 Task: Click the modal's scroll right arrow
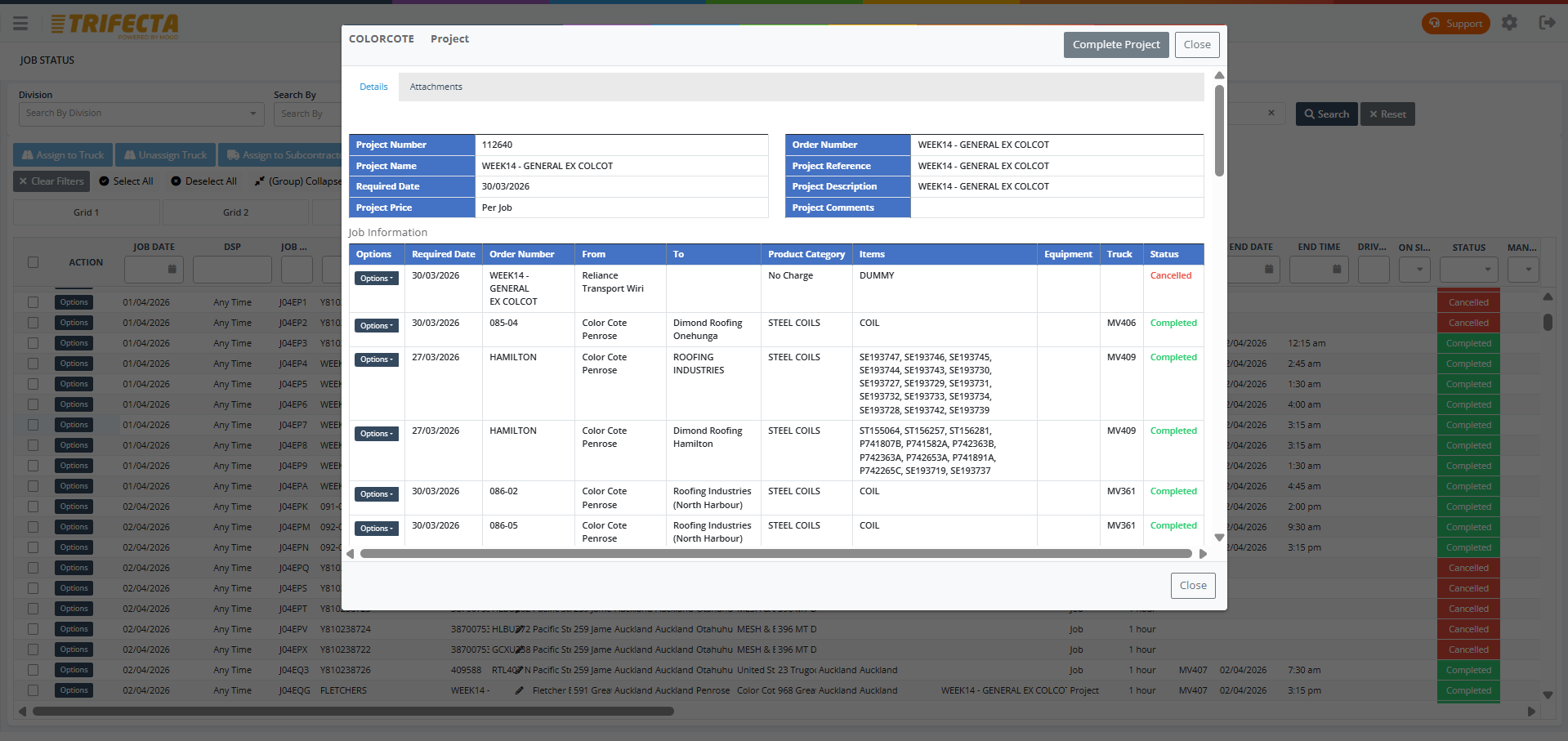click(x=1203, y=554)
